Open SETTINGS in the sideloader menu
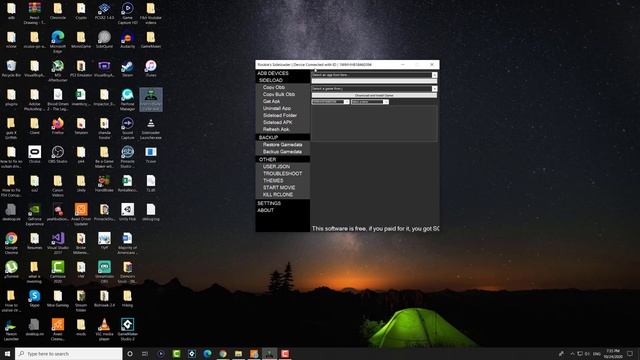Image resolution: width=640 pixels, height=360 pixels. point(269,203)
